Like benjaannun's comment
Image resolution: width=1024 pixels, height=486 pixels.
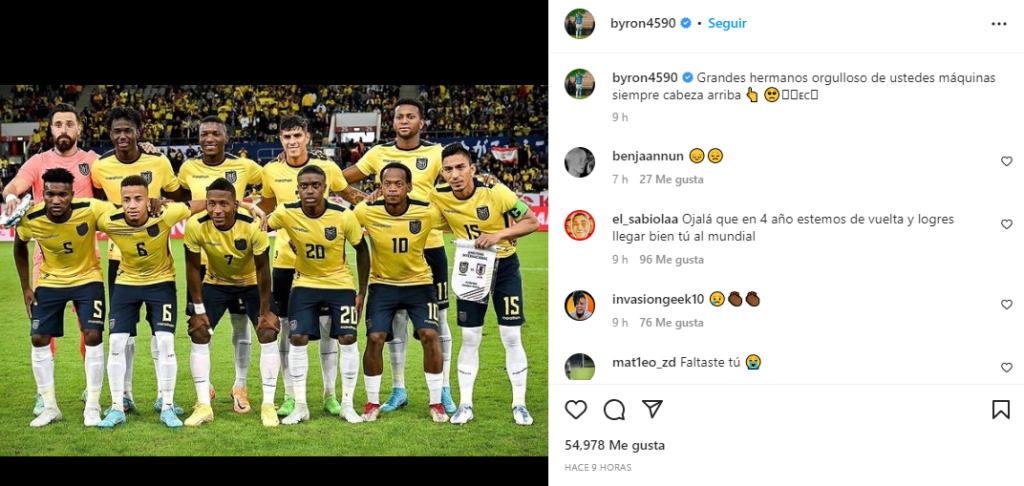(1006, 161)
